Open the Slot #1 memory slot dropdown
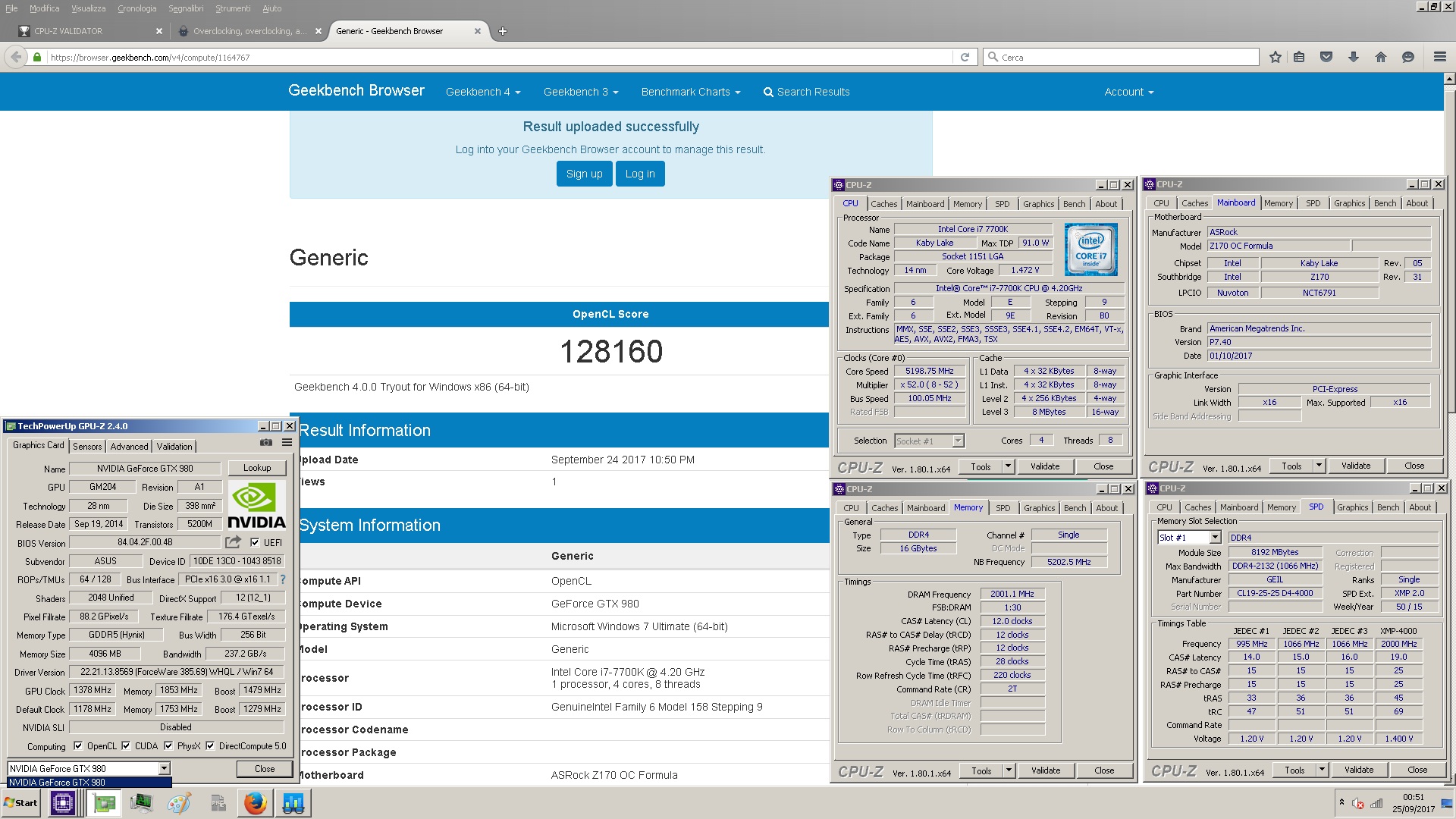This screenshot has width=1456, height=819. pos(1189,537)
